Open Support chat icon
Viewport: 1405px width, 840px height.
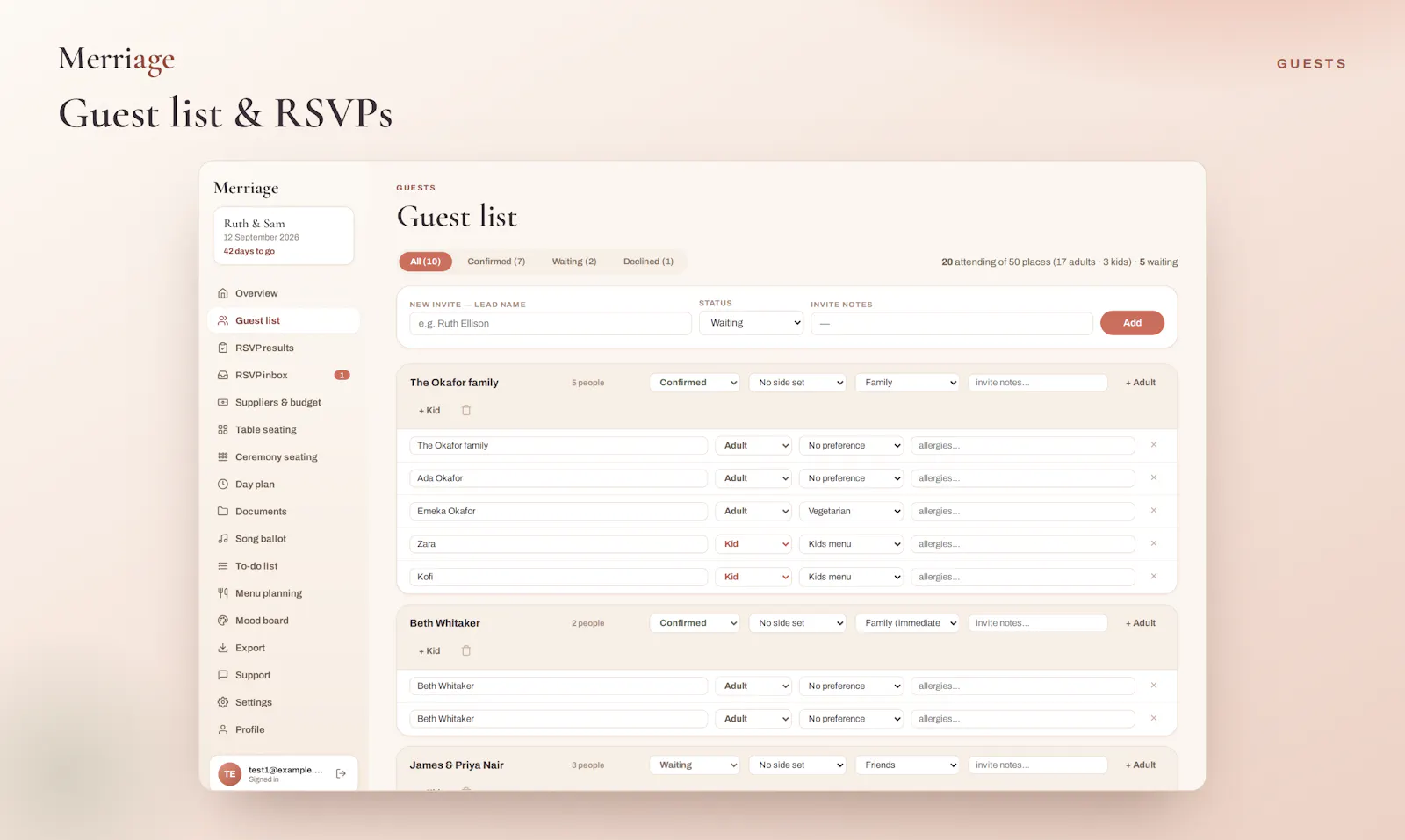[x=223, y=675]
